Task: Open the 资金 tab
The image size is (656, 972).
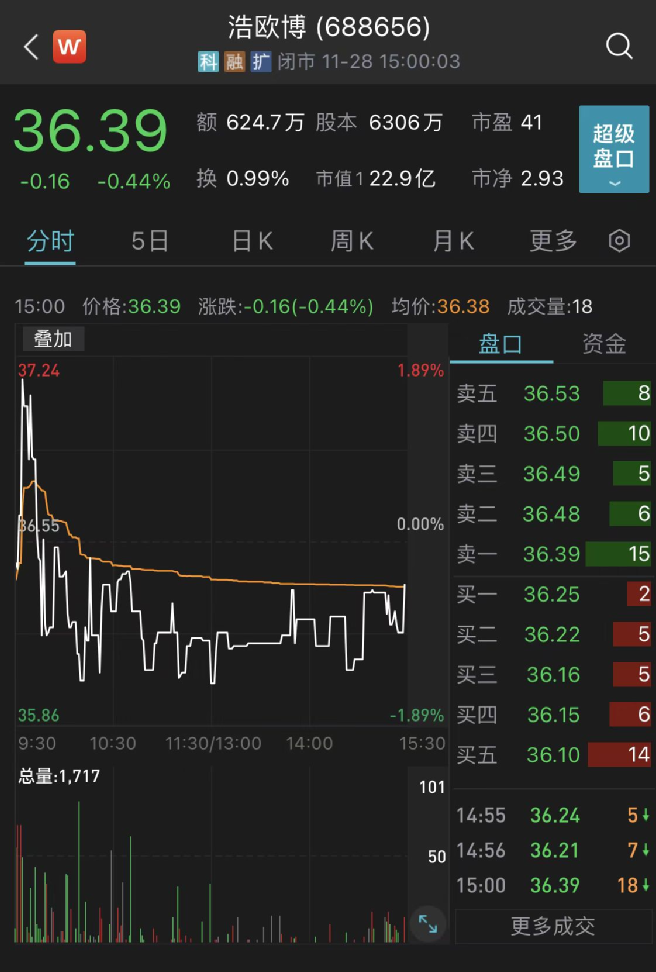Action: (604, 345)
